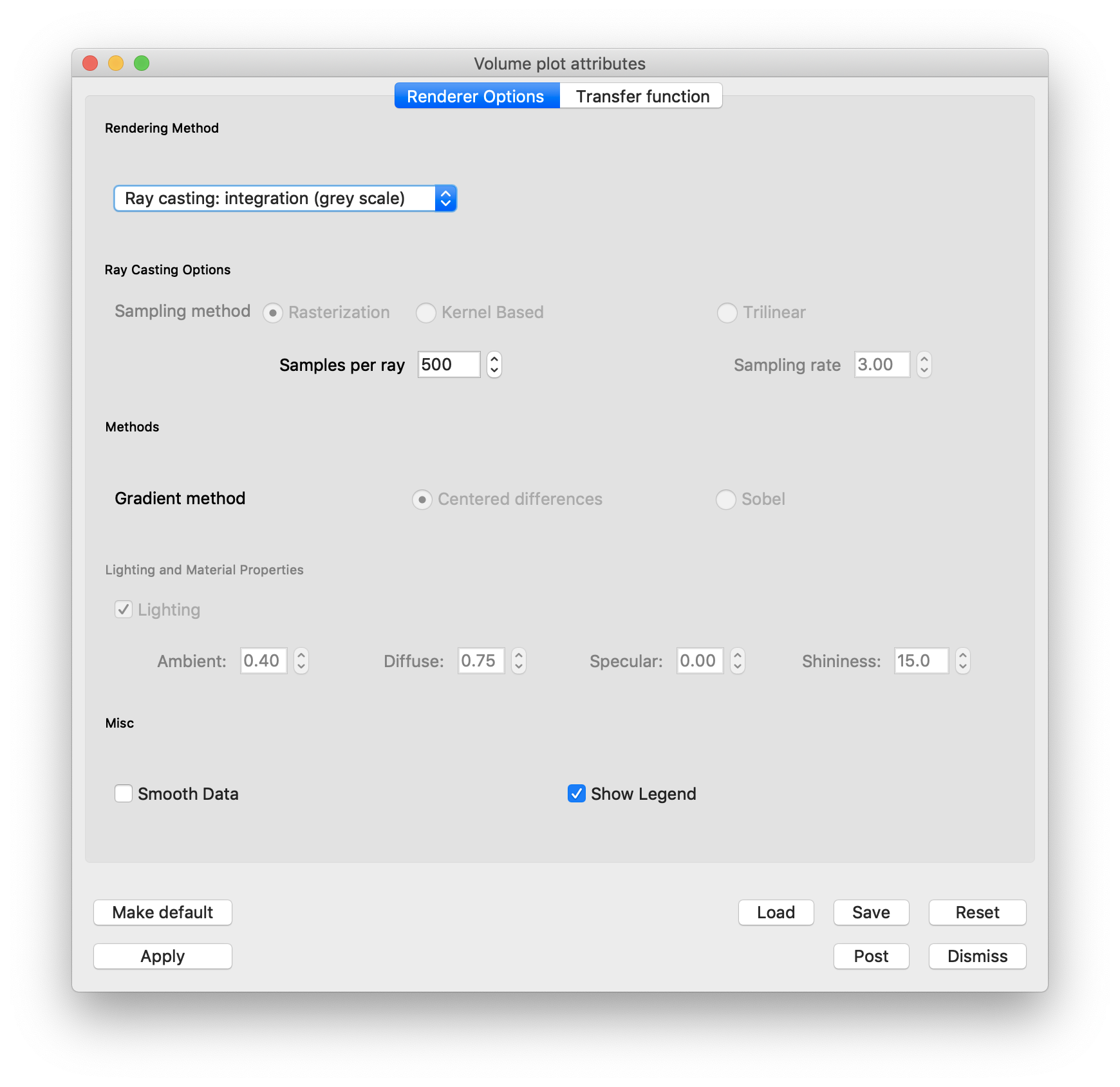
Task: Uncheck the Show Legend checkbox
Action: pos(577,793)
